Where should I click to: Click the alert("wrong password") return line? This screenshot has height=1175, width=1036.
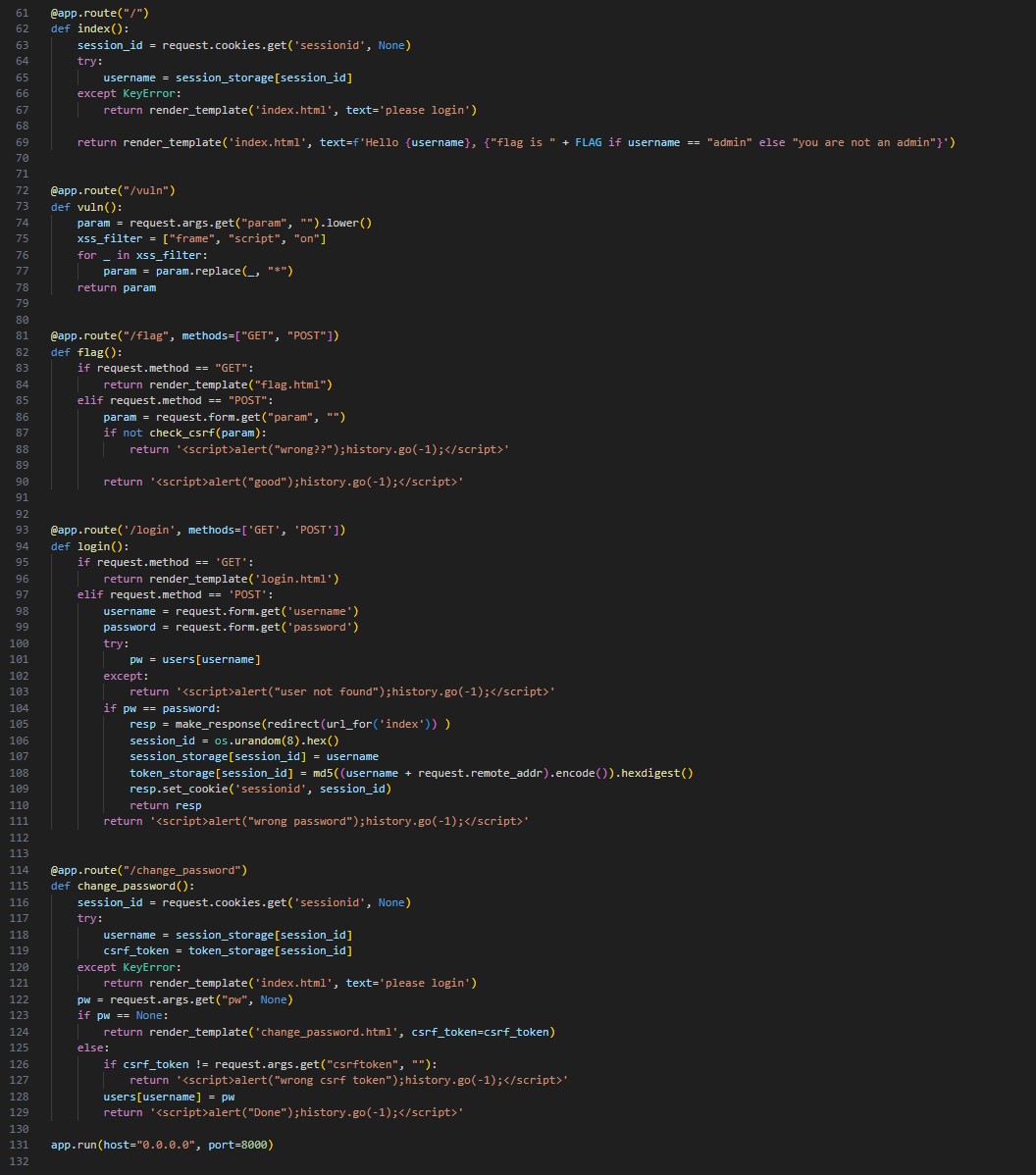(316, 821)
